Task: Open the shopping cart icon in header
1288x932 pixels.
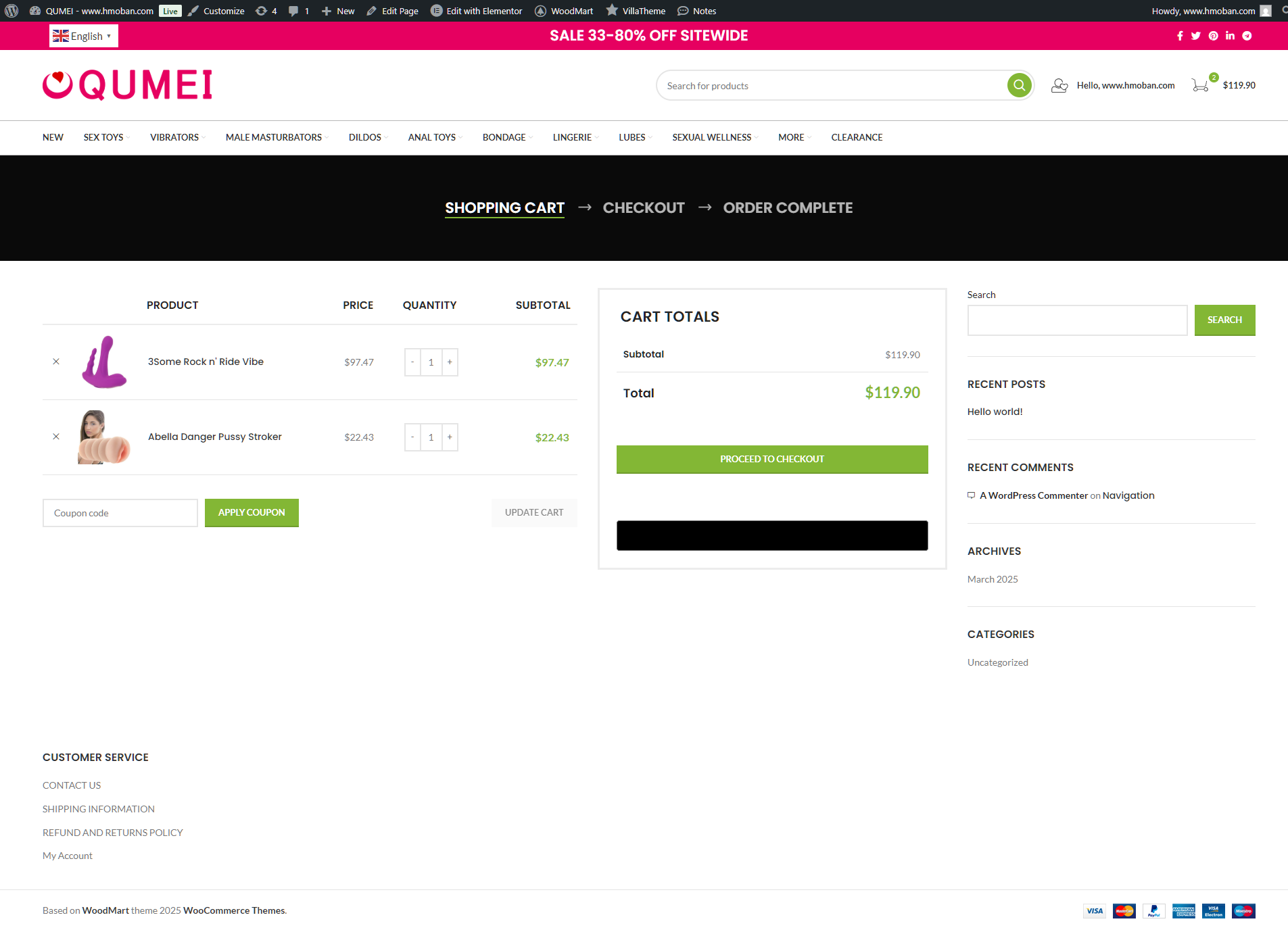Action: click(x=1200, y=85)
